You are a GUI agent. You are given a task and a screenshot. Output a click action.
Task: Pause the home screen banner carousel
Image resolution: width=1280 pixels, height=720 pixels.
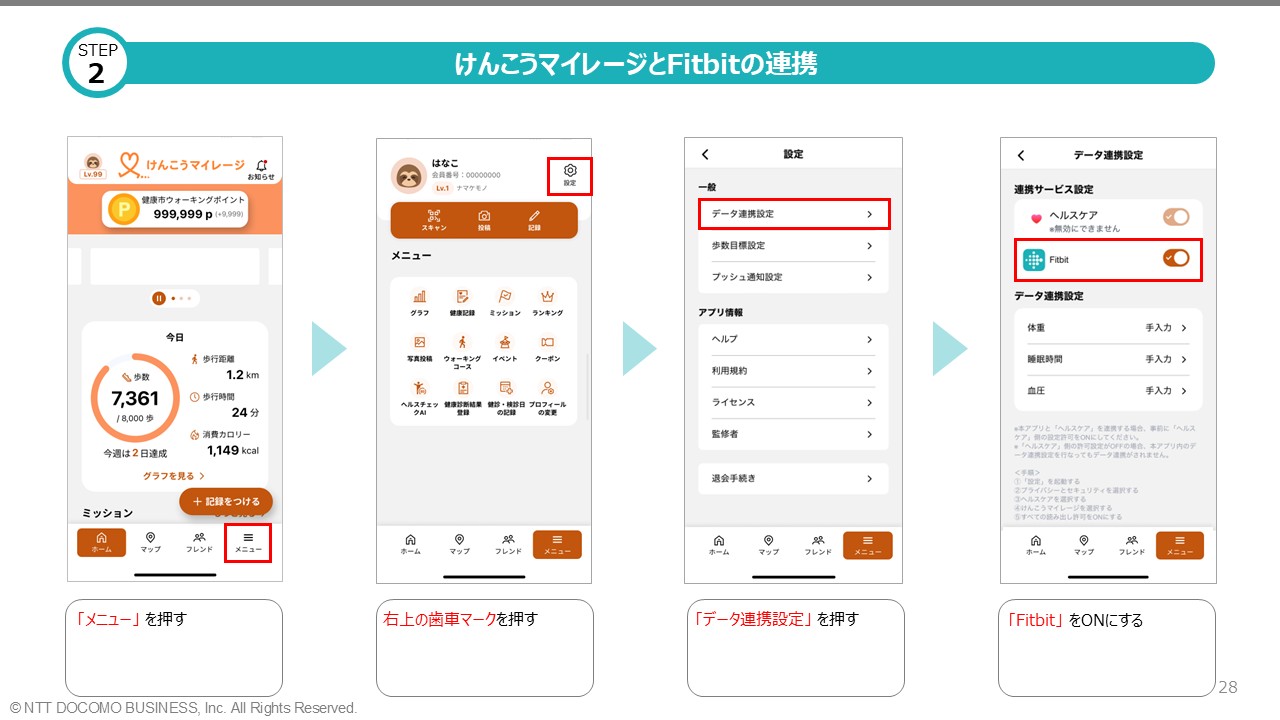(x=158, y=298)
